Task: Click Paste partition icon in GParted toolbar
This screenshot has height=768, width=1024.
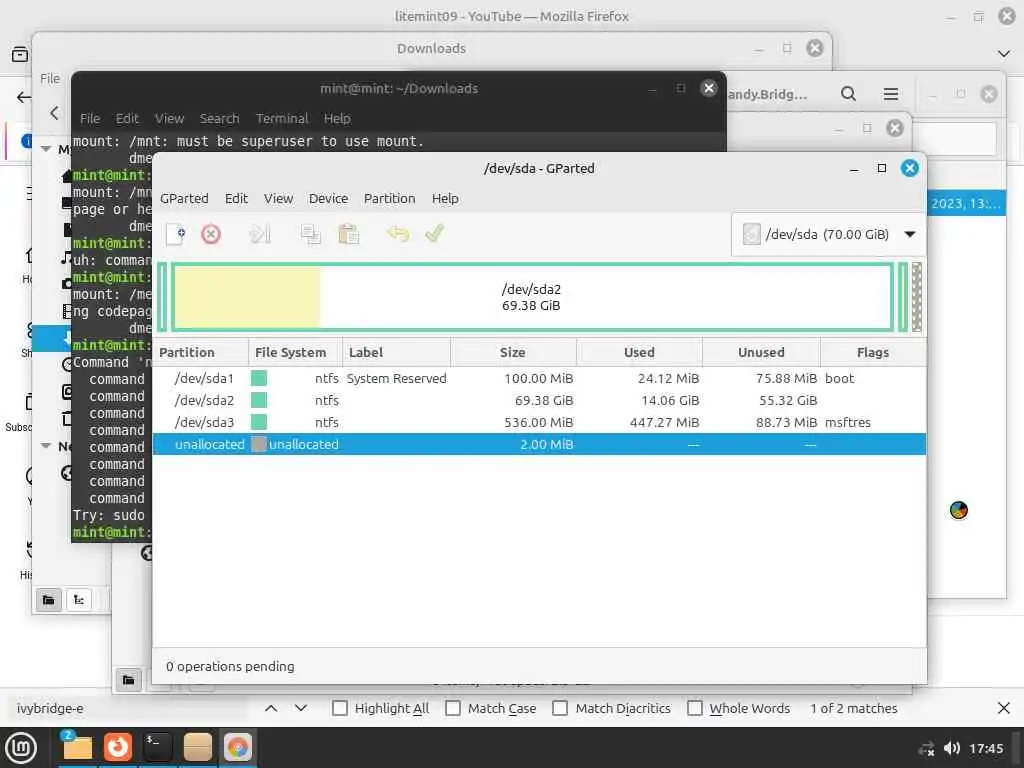Action: tap(349, 234)
